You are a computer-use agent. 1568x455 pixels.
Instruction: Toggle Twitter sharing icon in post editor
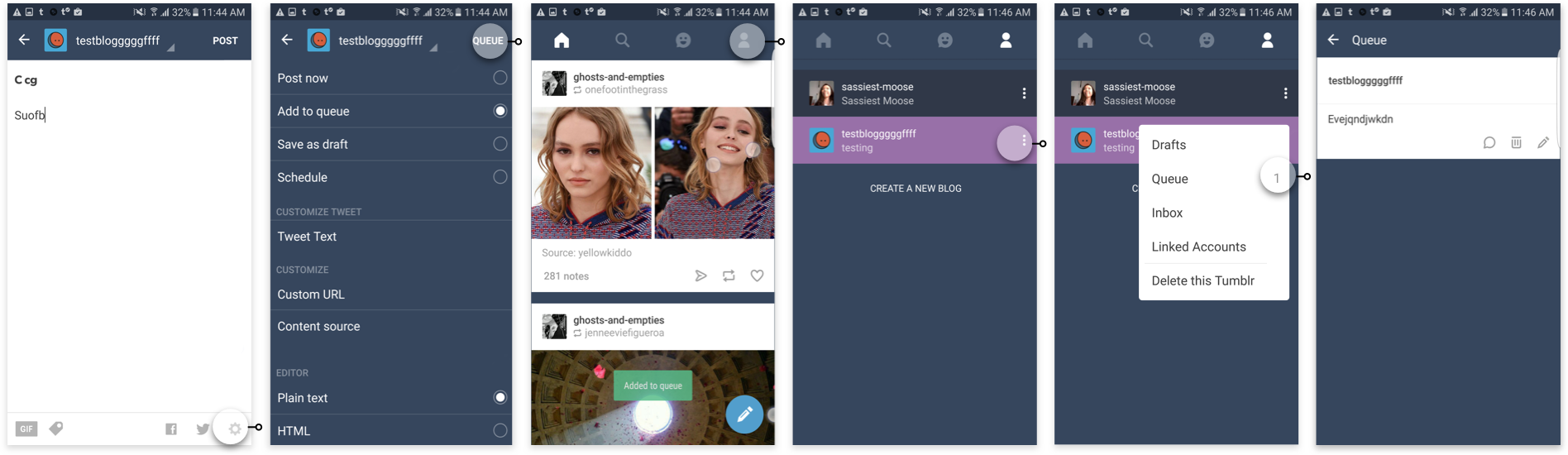203,429
